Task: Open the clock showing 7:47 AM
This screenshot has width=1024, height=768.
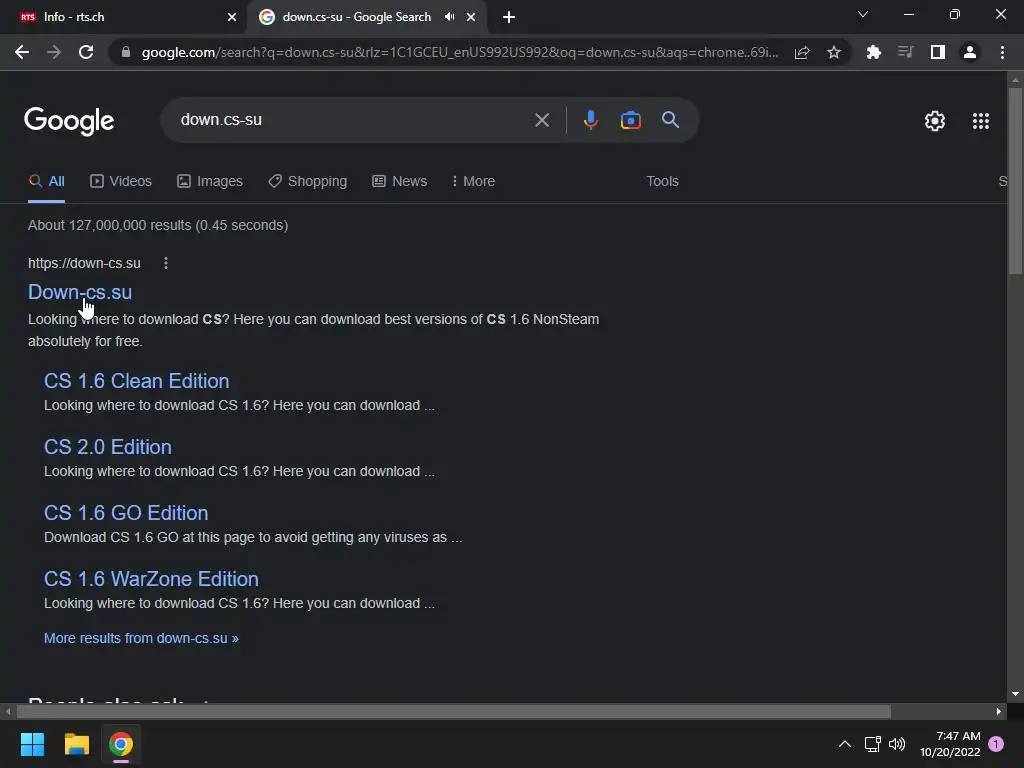Action: pos(950,744)
